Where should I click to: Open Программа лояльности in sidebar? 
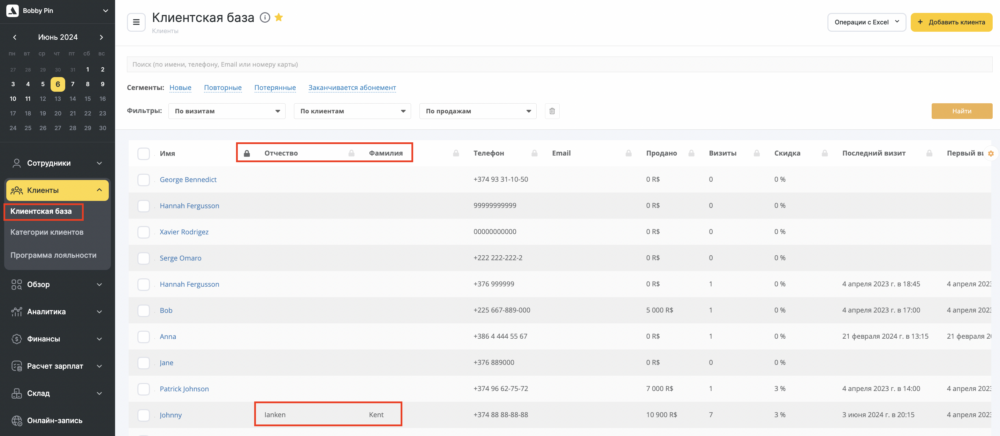[x=53, y=255]
